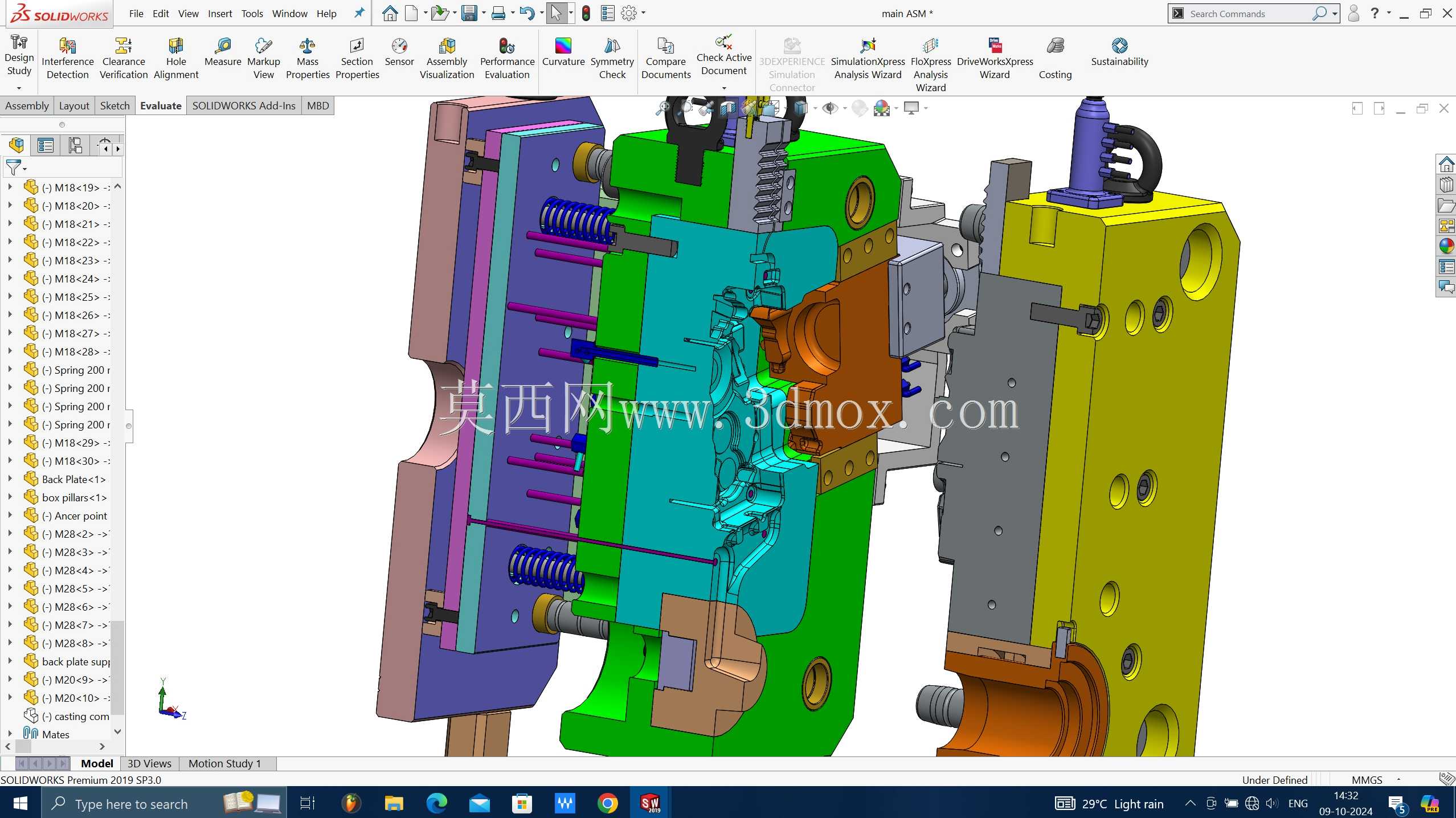Viewport: 1456px width, 818px height.
Task: Open Markup View
Action: coord(264,59)
